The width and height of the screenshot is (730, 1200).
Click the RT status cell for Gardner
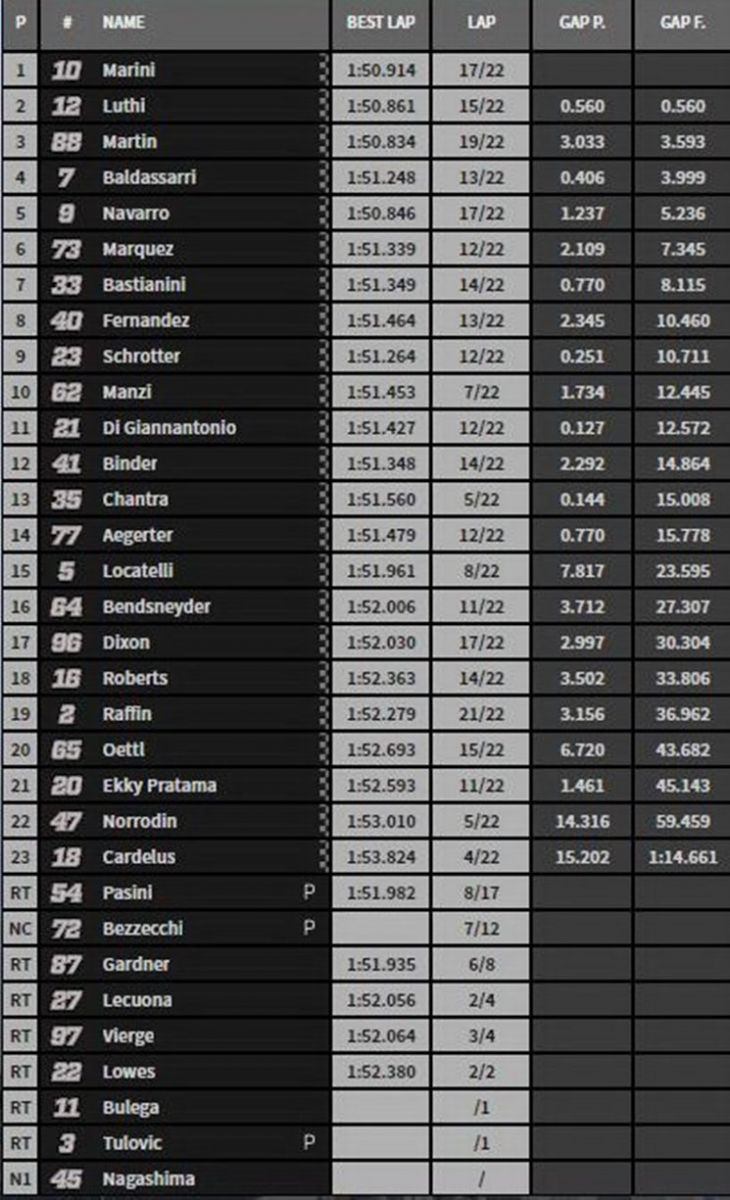coord(19,964)
